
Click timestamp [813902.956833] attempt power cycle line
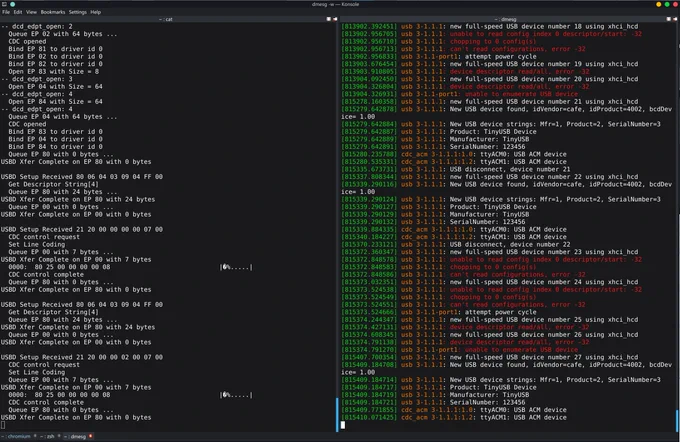[x=439, y=56]
